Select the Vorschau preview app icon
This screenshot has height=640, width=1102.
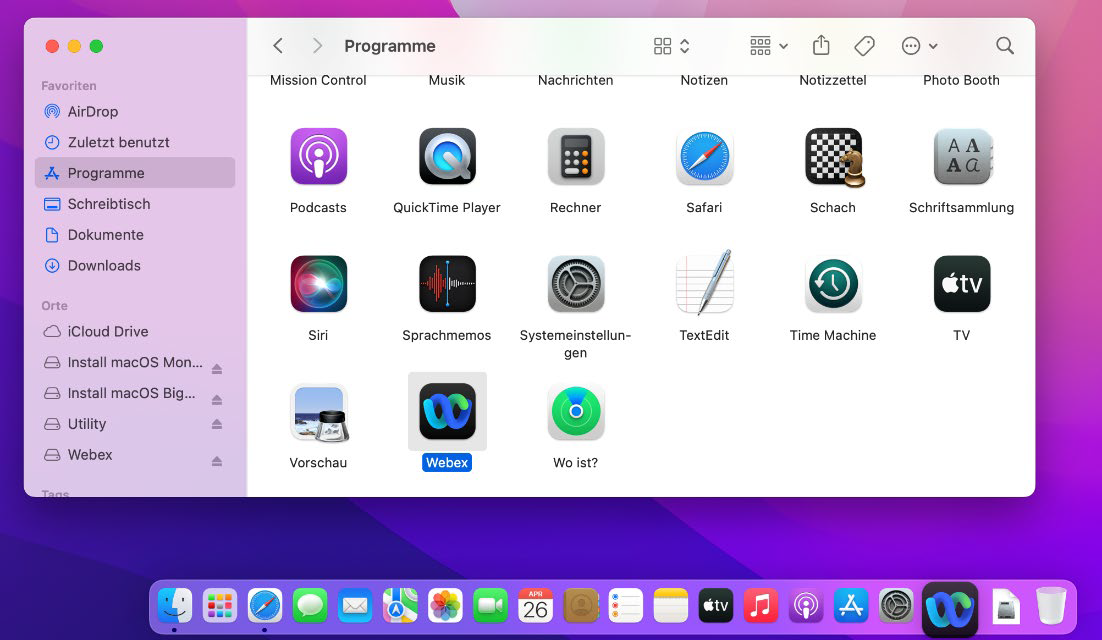click(320, 412)
